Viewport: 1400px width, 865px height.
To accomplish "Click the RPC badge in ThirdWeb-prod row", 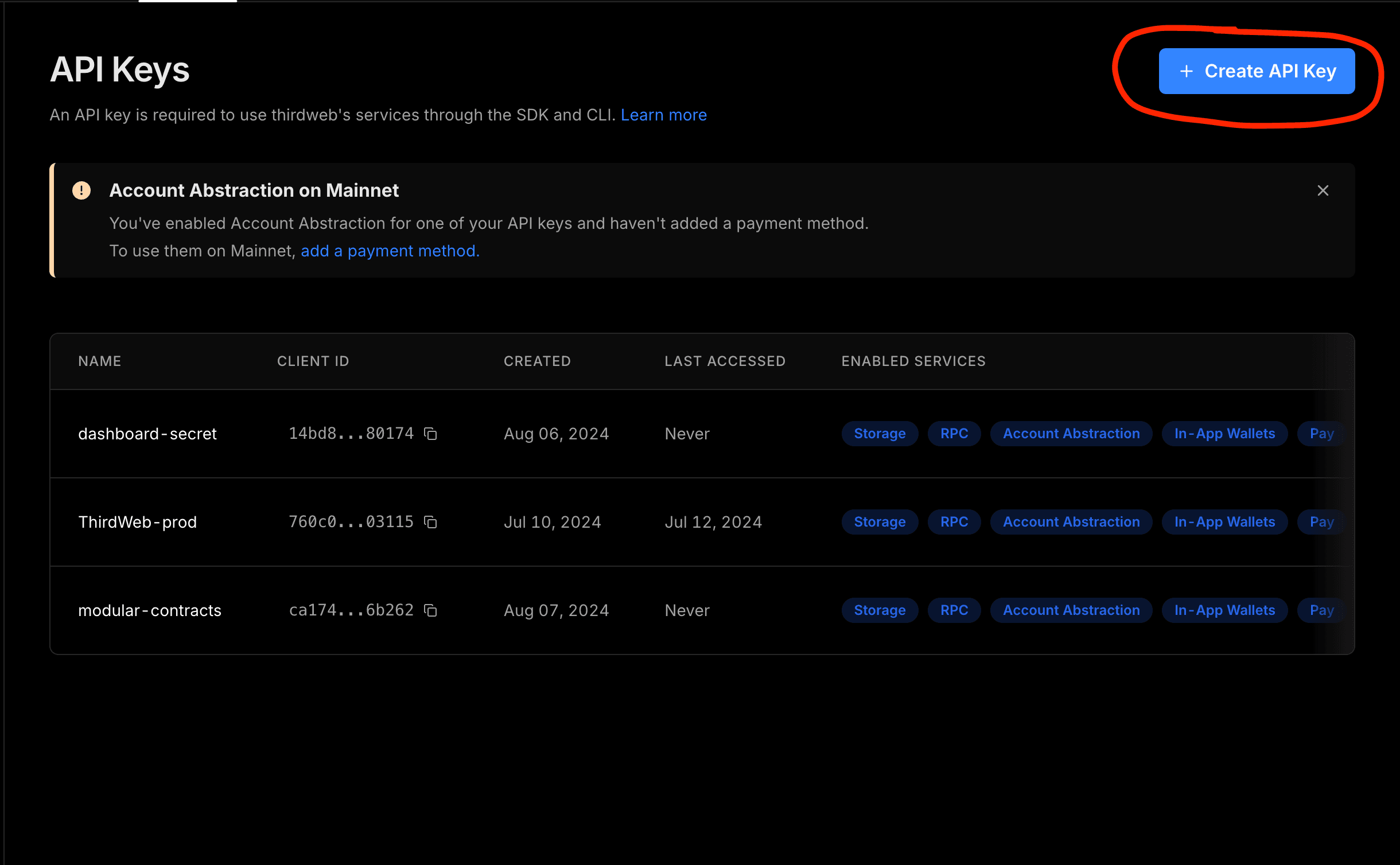I will coord(954,522).
